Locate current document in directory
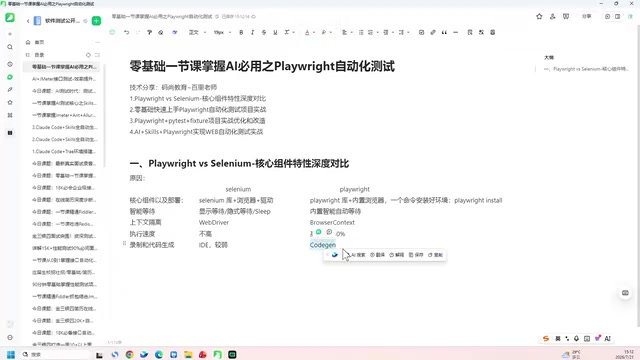Image resolution: width=640 pixels, height=360 pixels. [88, 55]
